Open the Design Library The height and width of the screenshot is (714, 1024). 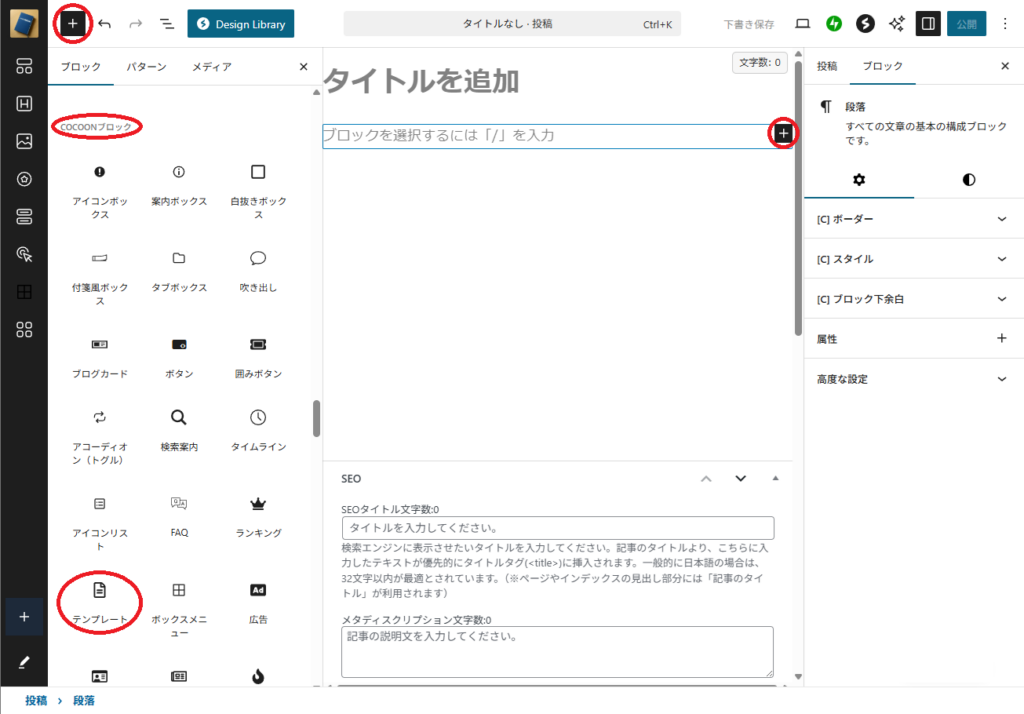(240, 23)
